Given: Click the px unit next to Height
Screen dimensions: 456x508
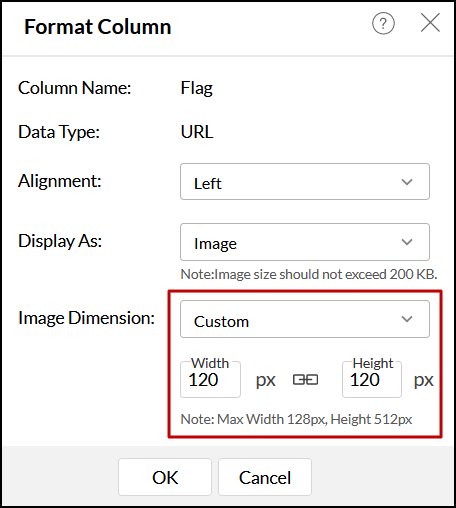Looking at the screenshot, I should (x=423, y=380).
